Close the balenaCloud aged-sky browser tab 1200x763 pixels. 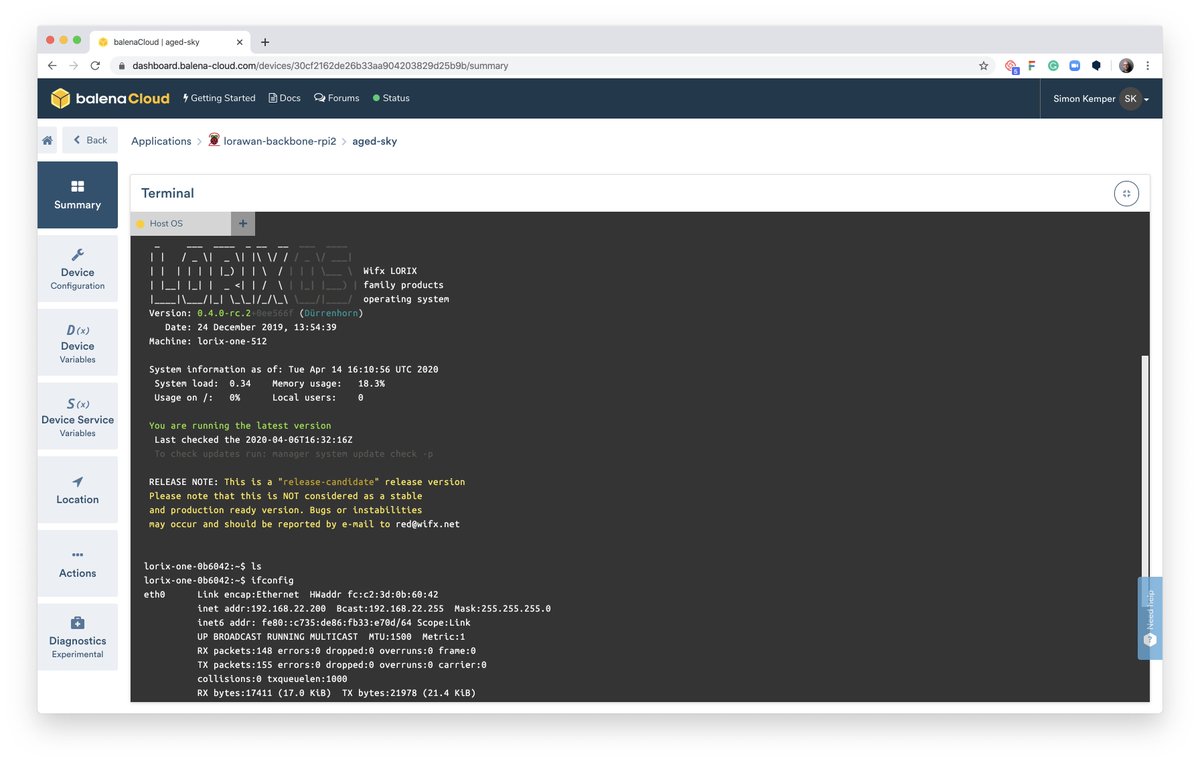[240, 42]
